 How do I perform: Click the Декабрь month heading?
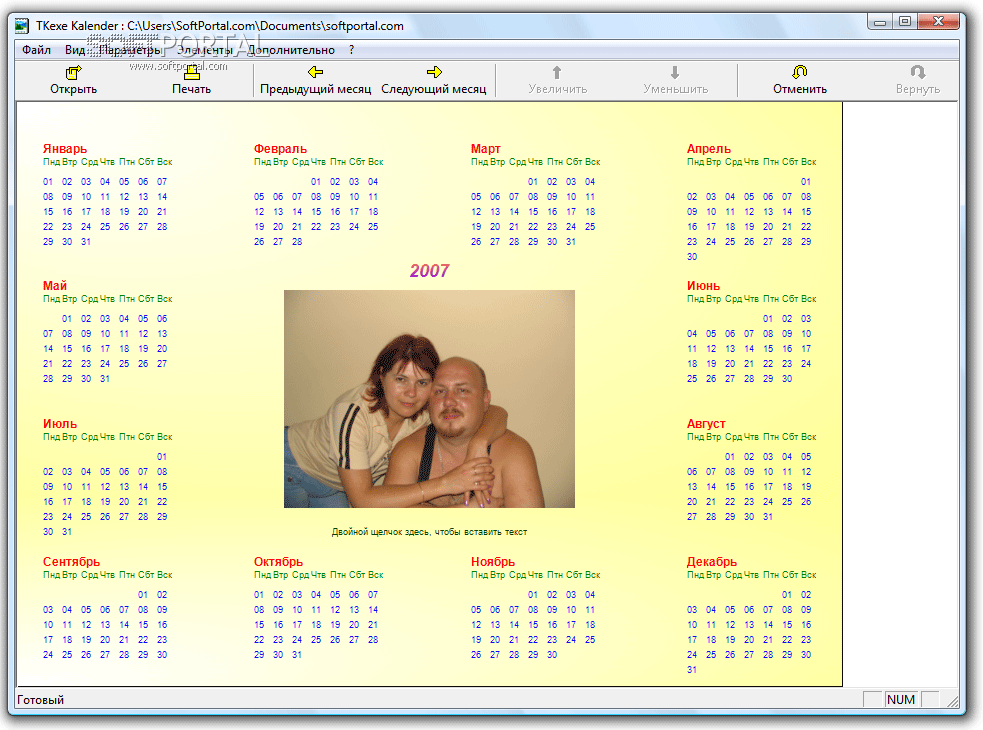pos(712,562)
